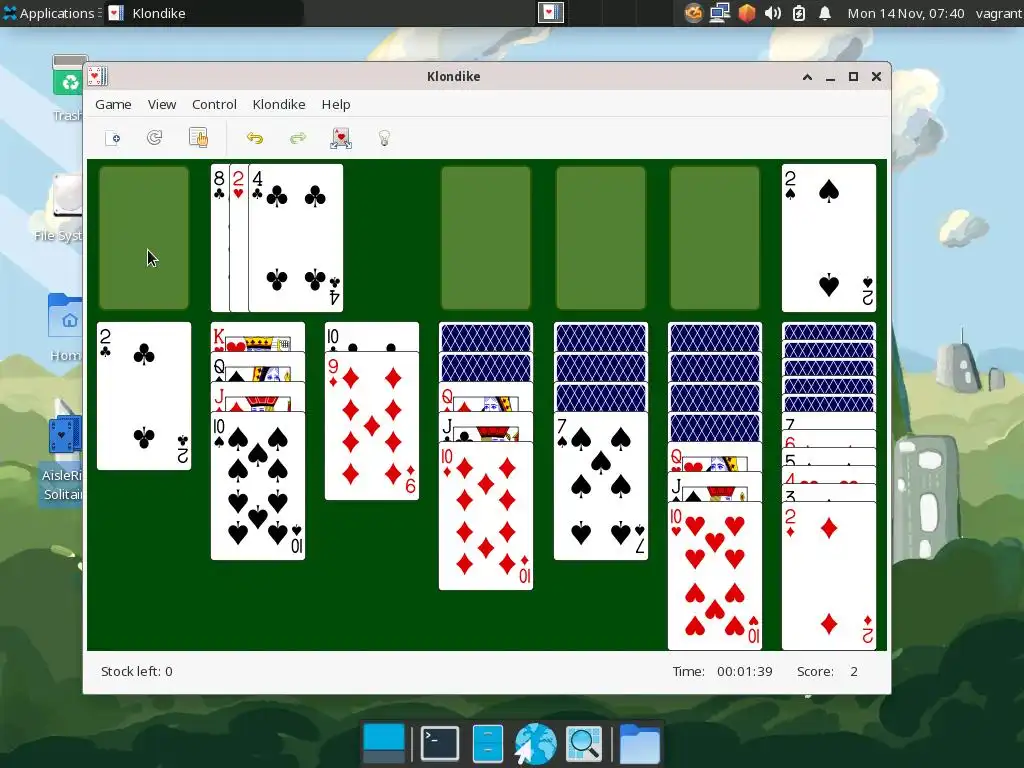This screenshot has height=768, width=1024.
Task: Select the King of hearts card
Action: coord(258,337)
